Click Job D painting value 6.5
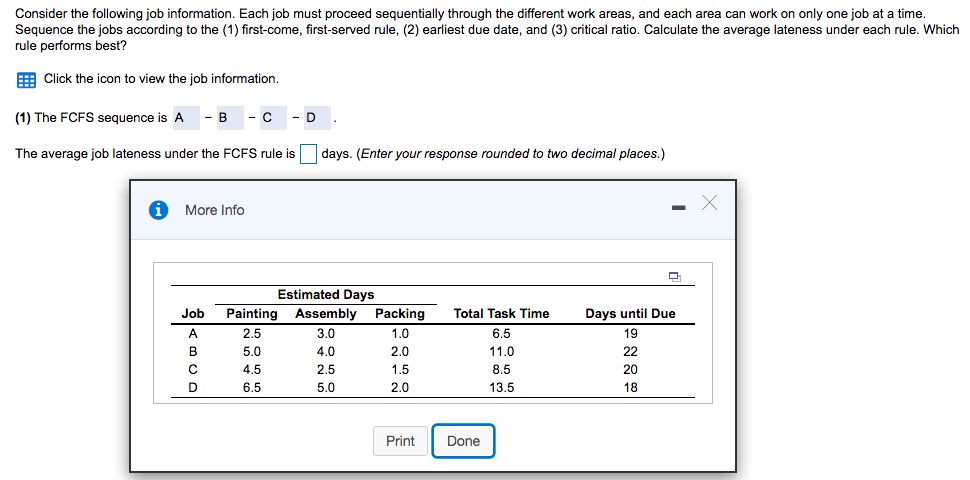Screen dimensions: 970x480 pyautogui.click(x=252, y=388)
